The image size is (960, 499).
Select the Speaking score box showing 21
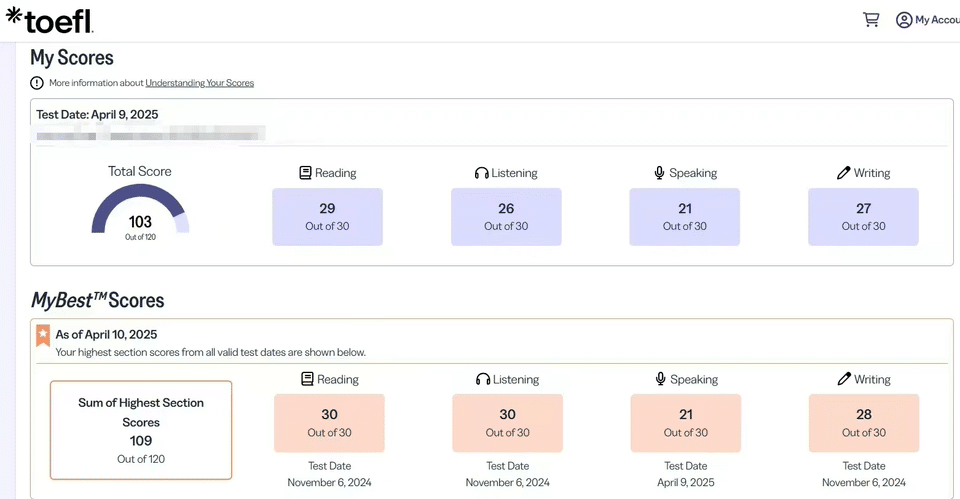(684, 217)
